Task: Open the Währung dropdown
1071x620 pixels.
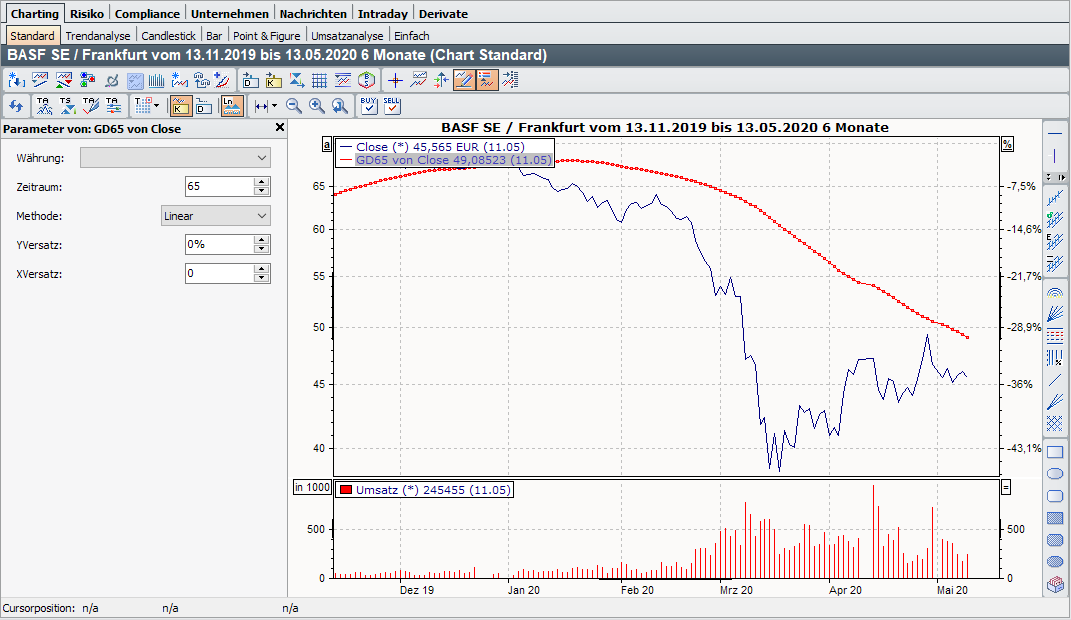Action: click(x=175, y=158)
